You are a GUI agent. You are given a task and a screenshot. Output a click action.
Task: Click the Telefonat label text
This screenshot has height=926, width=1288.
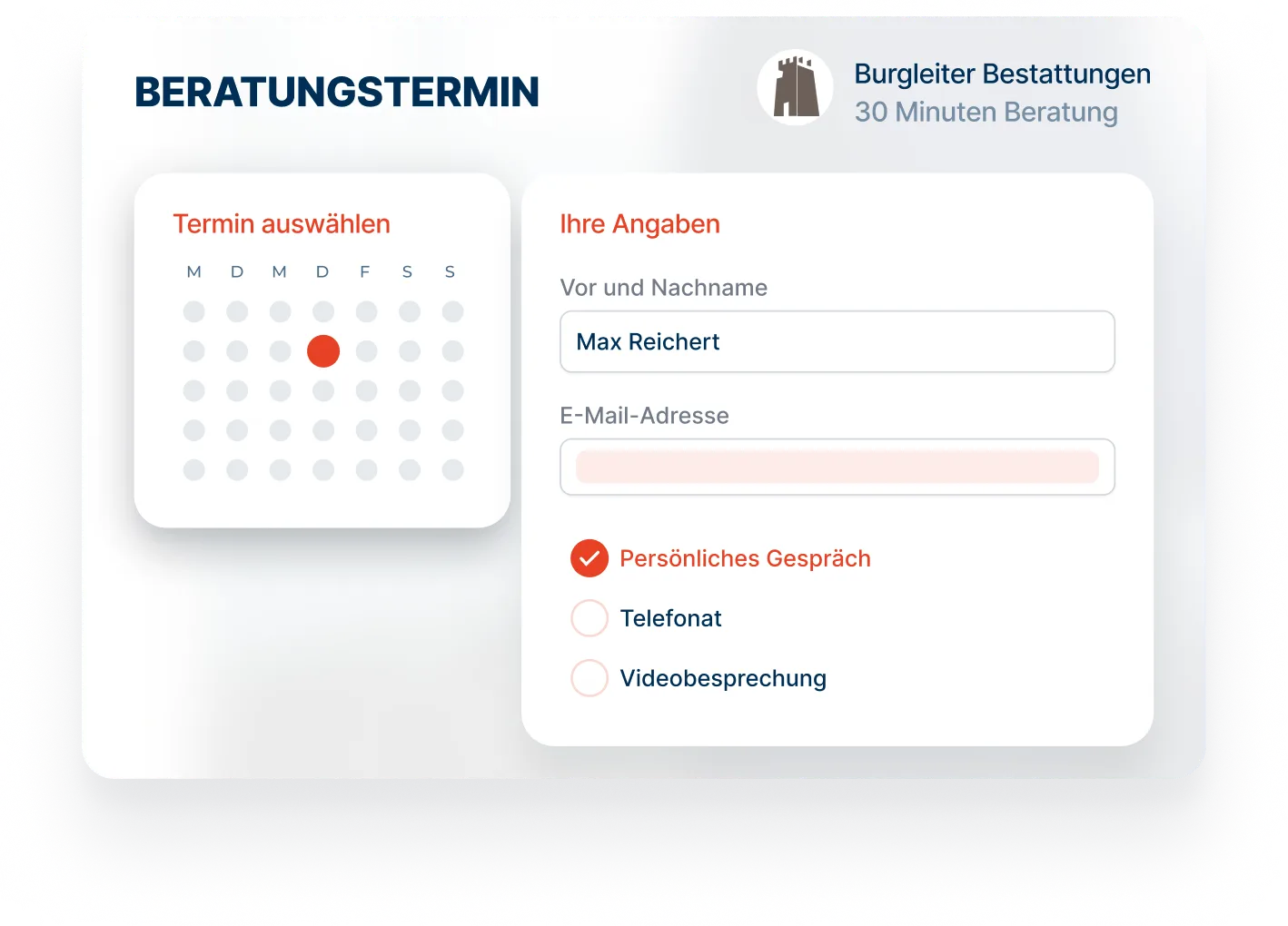point(671,618)
